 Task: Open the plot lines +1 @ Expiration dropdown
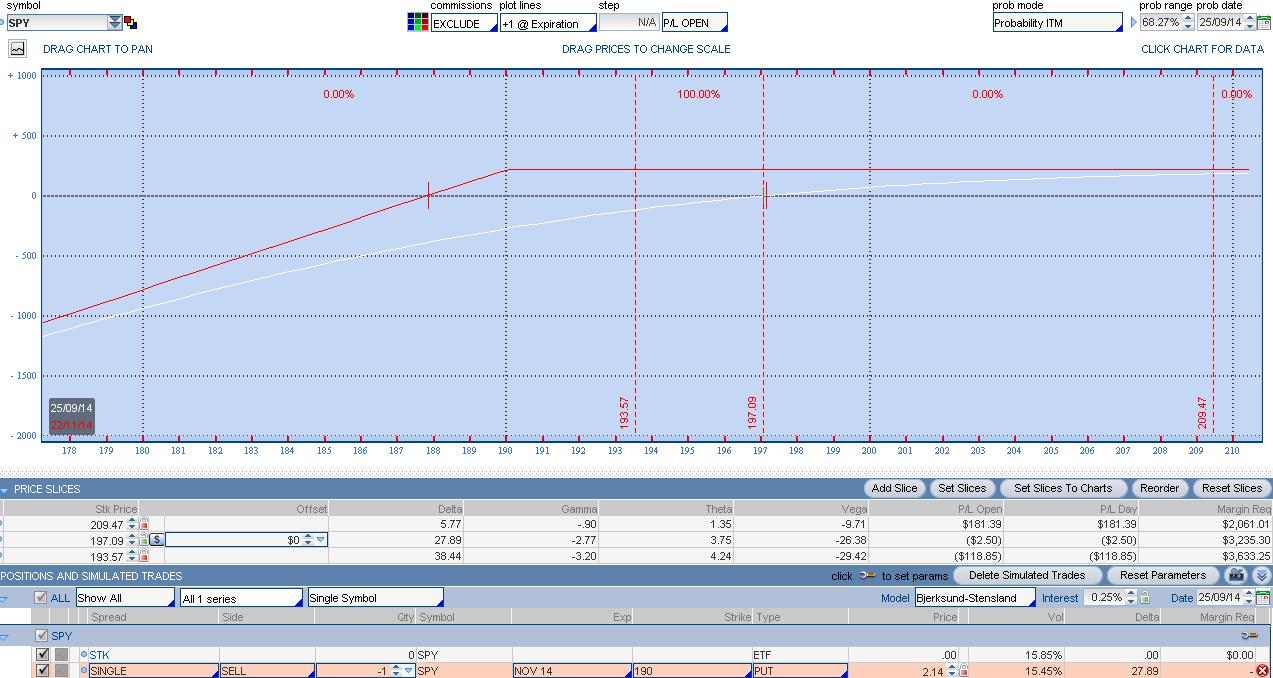[x=547, y=23]
